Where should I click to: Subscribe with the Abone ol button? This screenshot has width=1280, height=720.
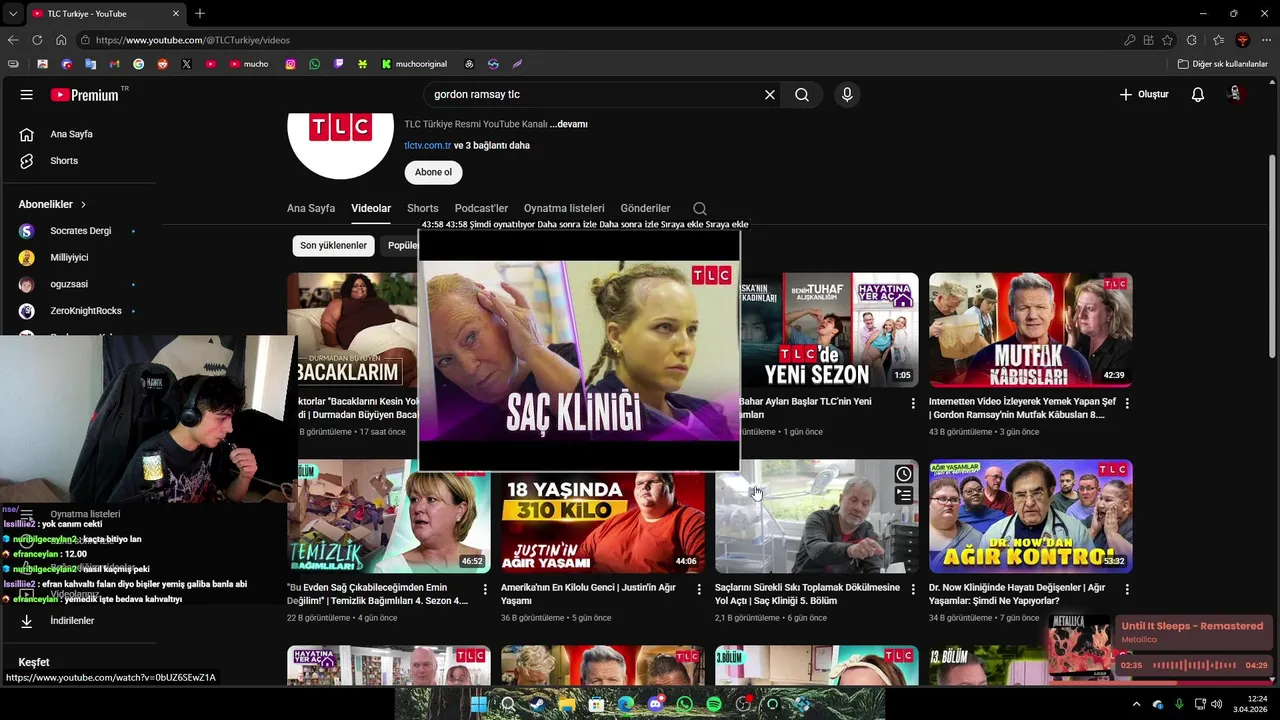click(x=433, y=172)
